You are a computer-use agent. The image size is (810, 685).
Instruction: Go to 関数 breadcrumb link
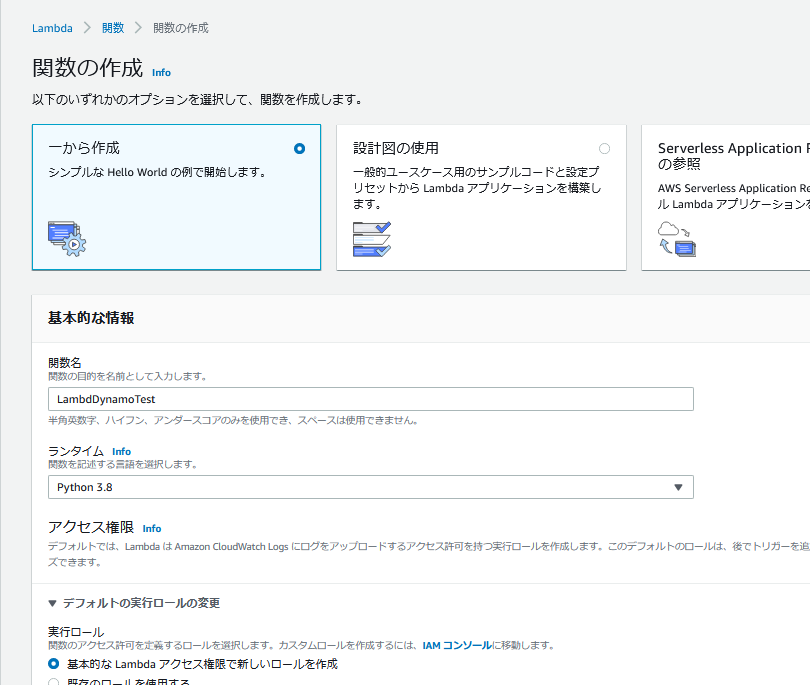(x=113, y=28)
